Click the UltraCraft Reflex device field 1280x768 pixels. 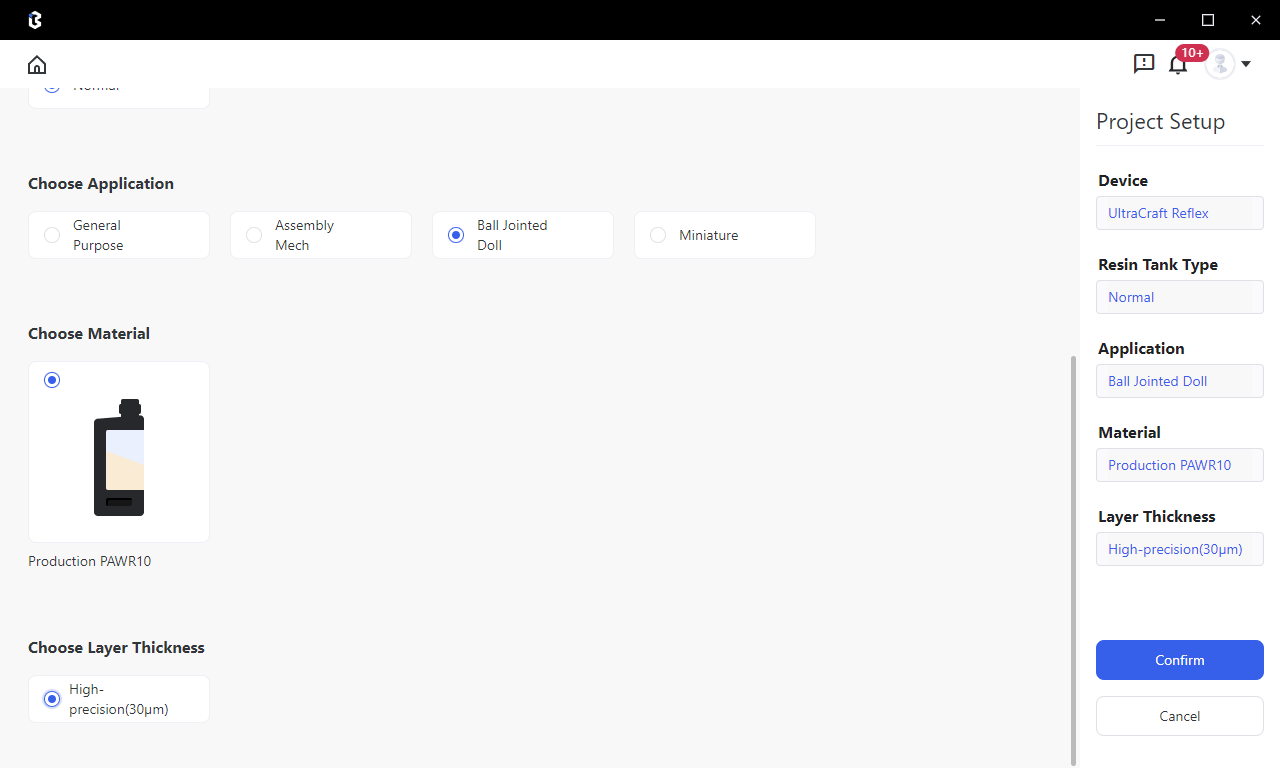1179,213
